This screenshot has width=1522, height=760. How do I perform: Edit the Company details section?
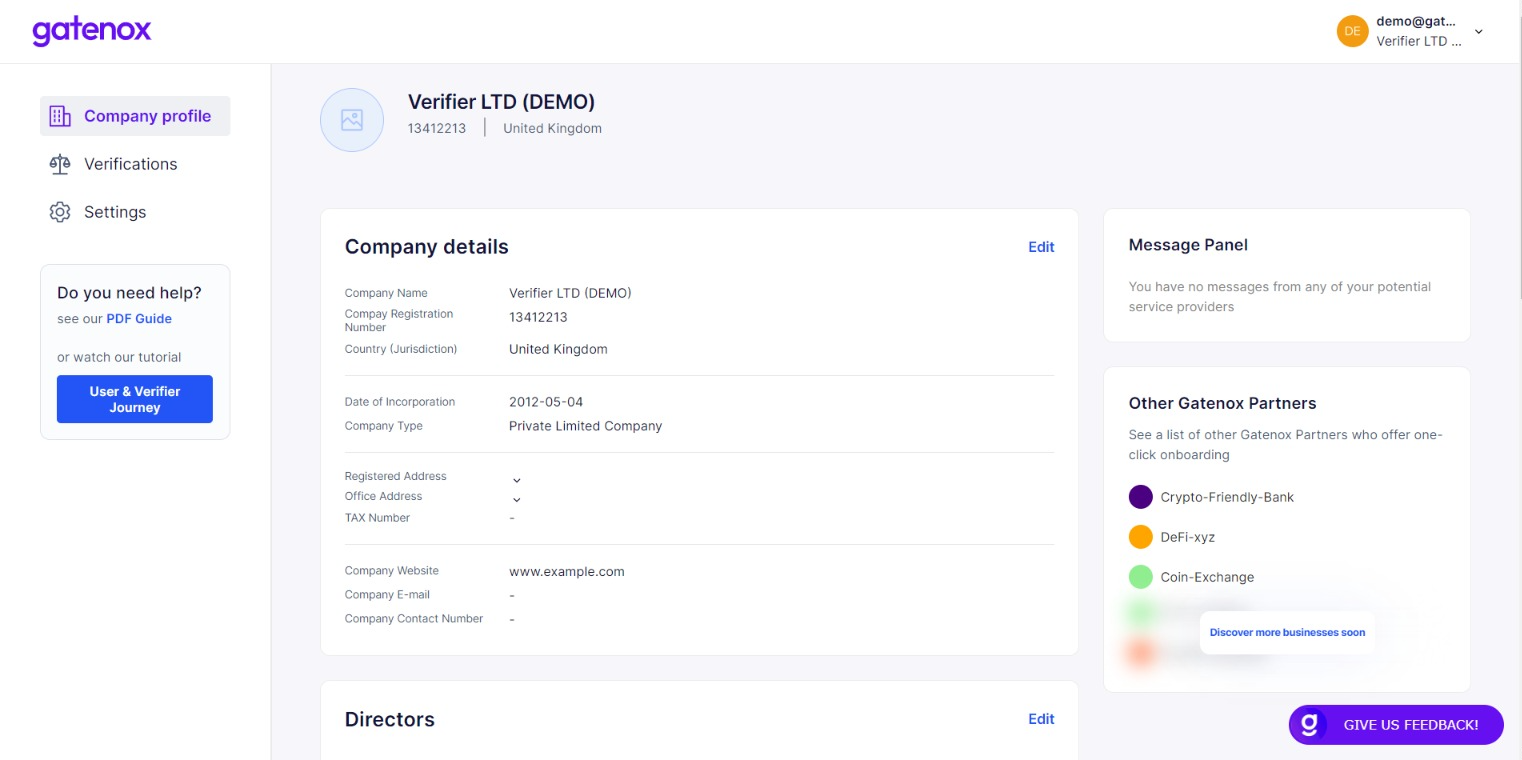(x=1041, y=247)
